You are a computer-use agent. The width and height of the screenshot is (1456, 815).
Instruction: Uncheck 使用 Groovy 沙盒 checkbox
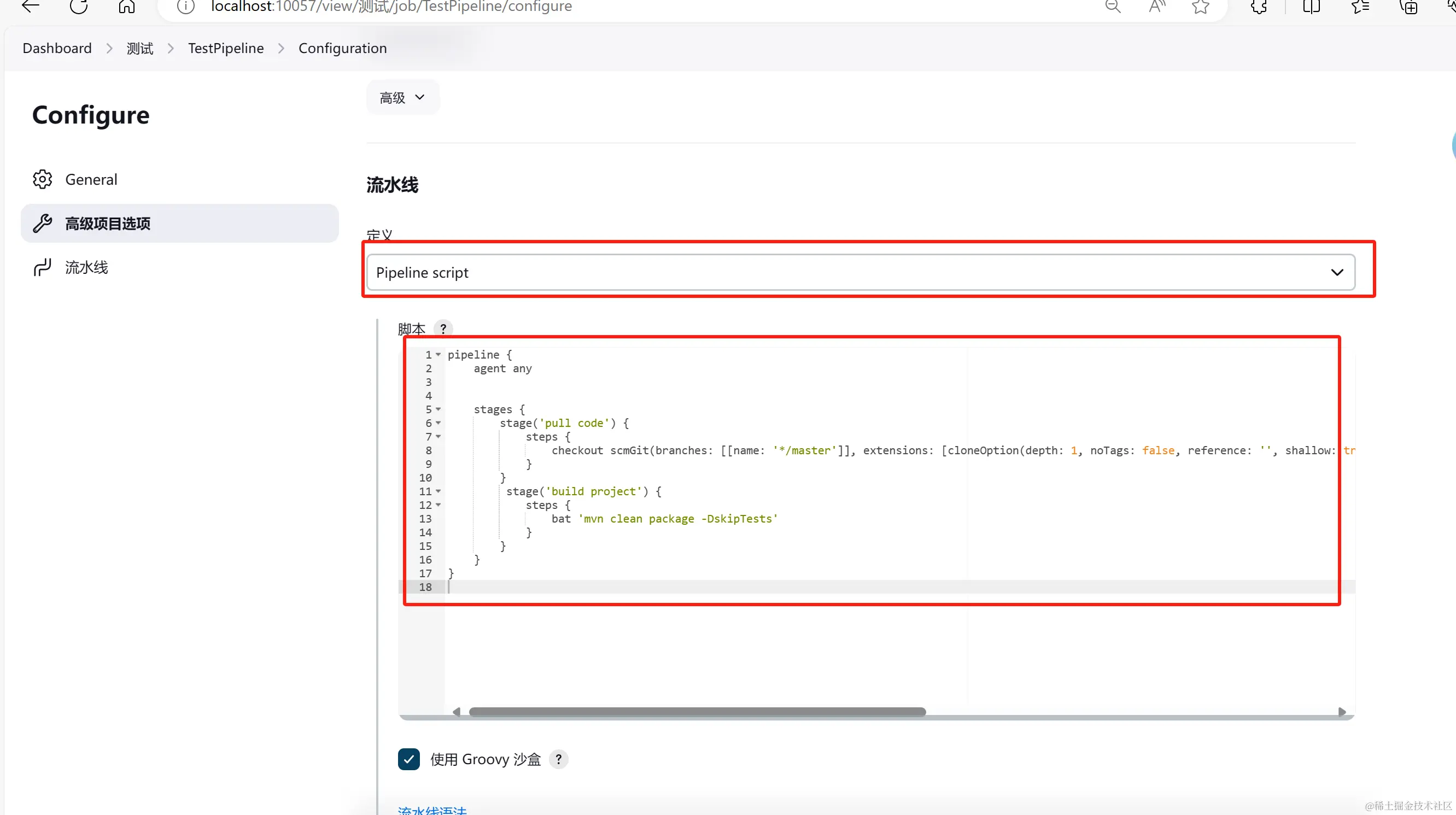408,759
